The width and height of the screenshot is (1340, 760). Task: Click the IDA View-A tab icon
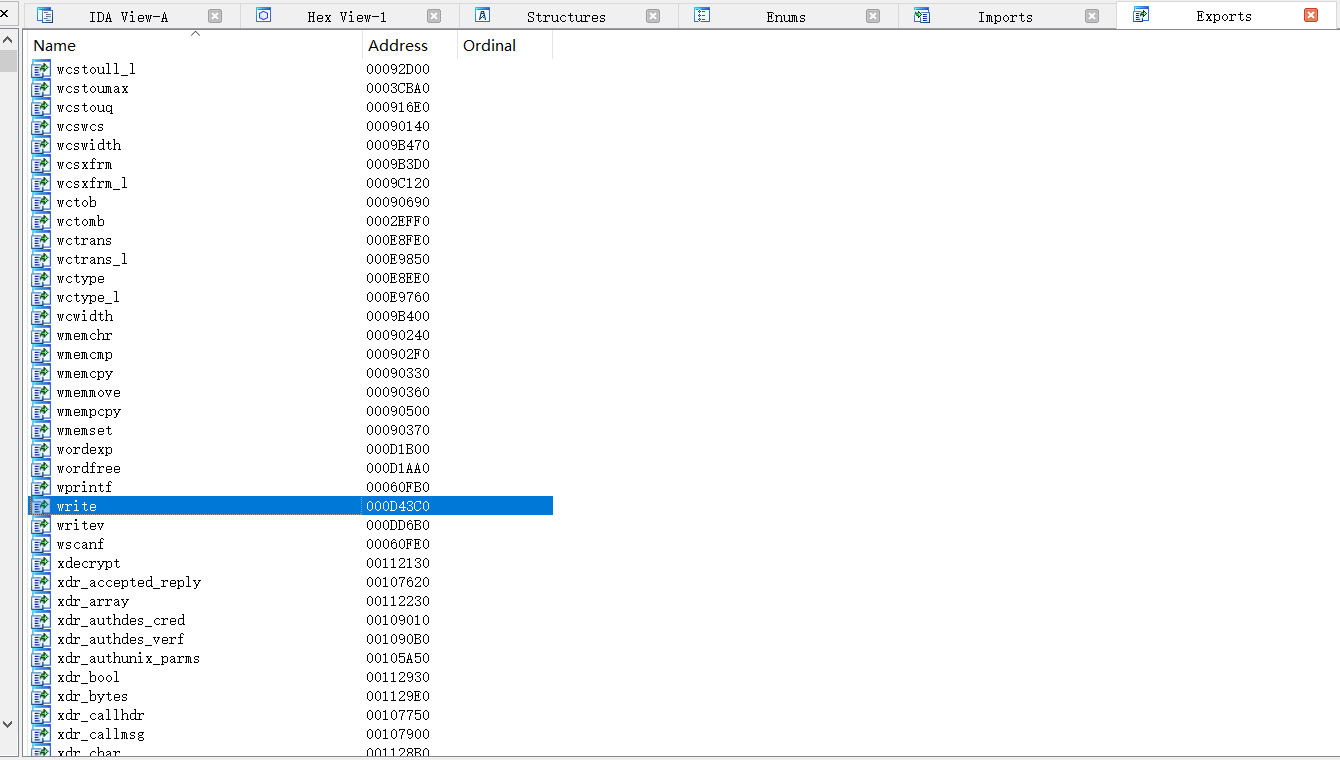coord(45,15)
